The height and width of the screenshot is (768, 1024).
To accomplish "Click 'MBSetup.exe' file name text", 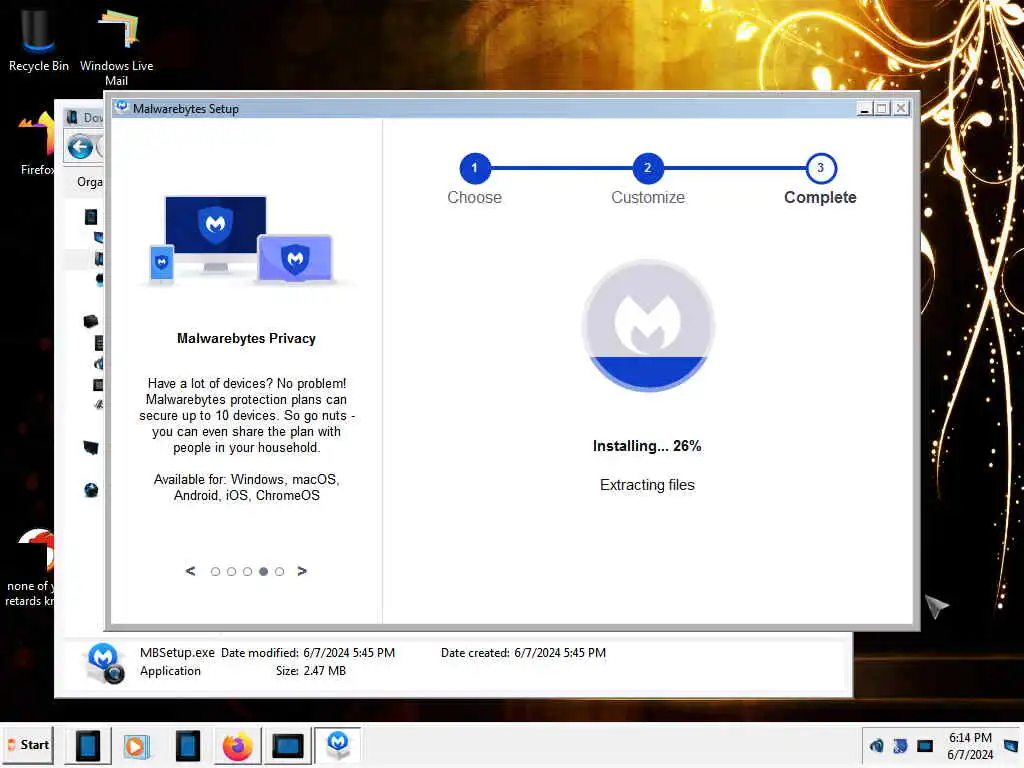I will pyautogui.click(x=177, y=652).
